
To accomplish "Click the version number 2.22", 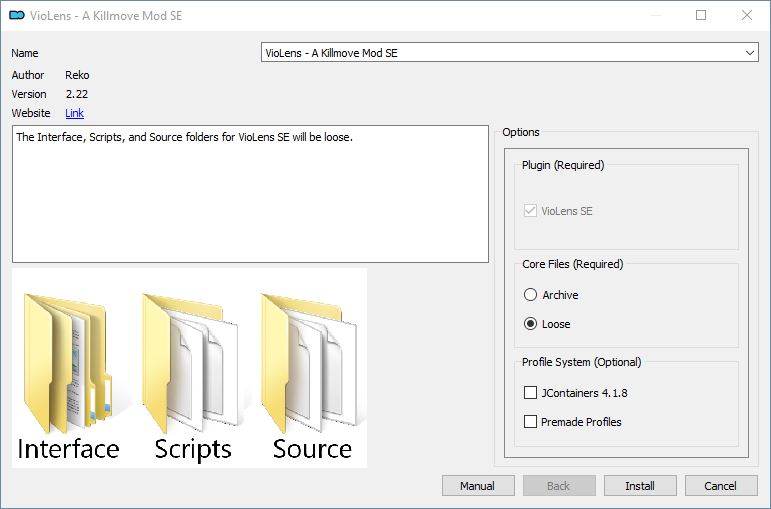I will 77,94.
